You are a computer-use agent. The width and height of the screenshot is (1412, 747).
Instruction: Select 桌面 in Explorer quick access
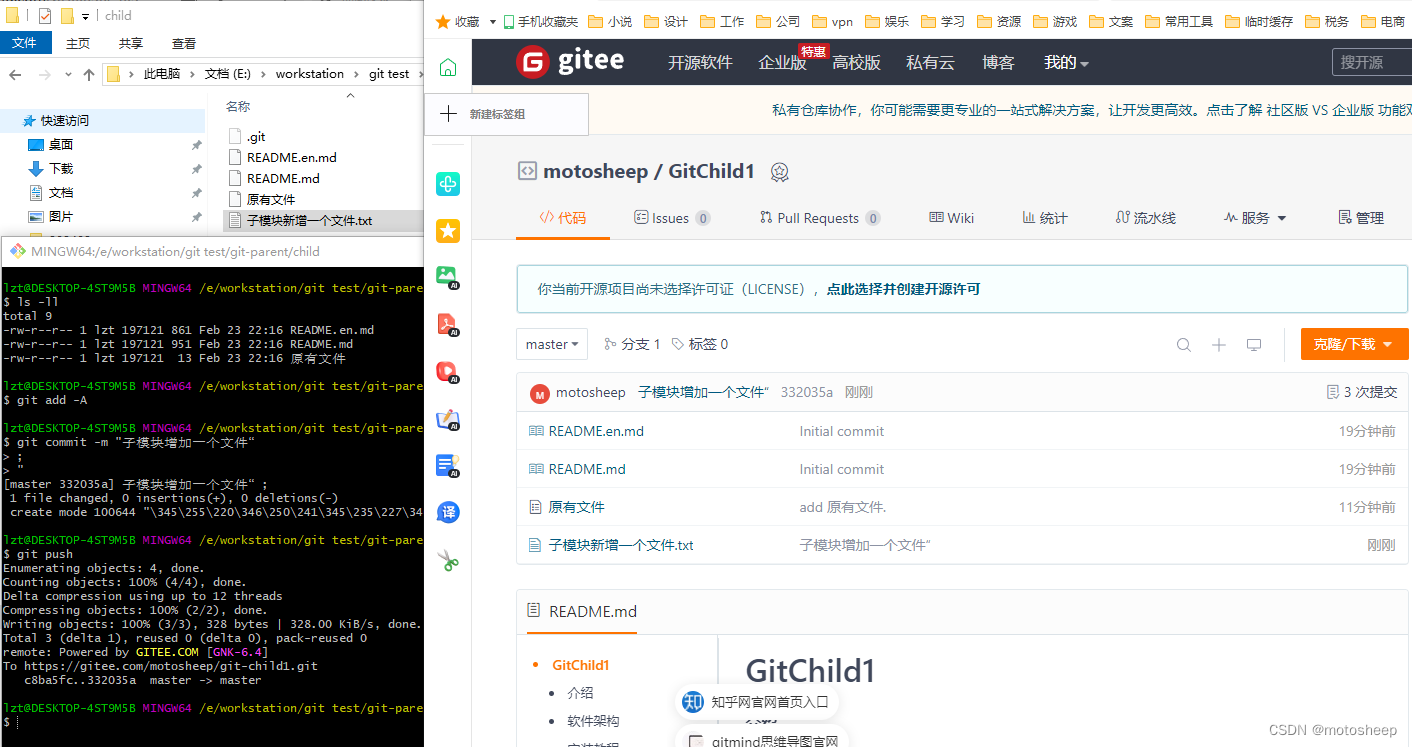(60, 144)
